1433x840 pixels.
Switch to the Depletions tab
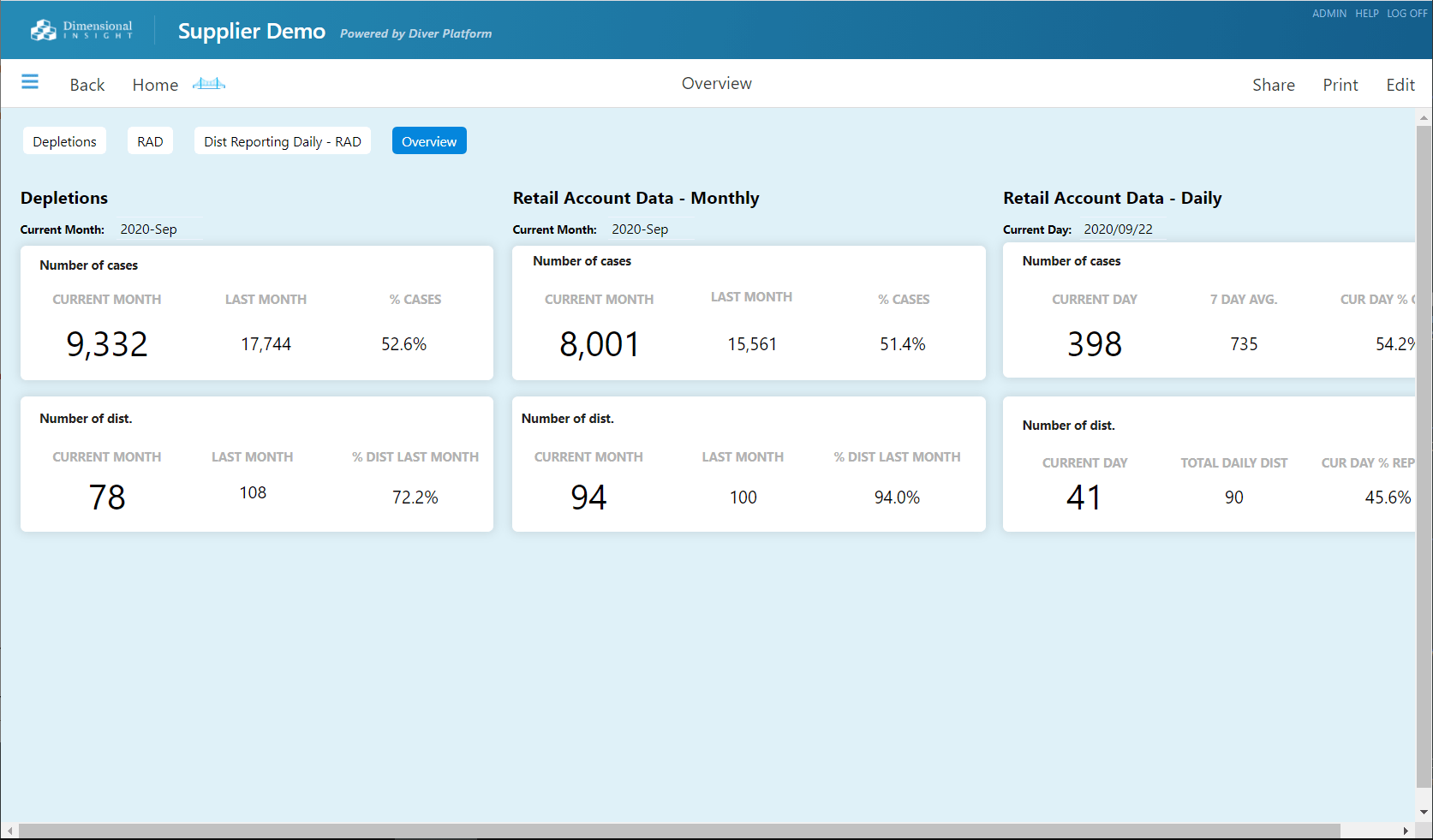click(x=64, y=141)
